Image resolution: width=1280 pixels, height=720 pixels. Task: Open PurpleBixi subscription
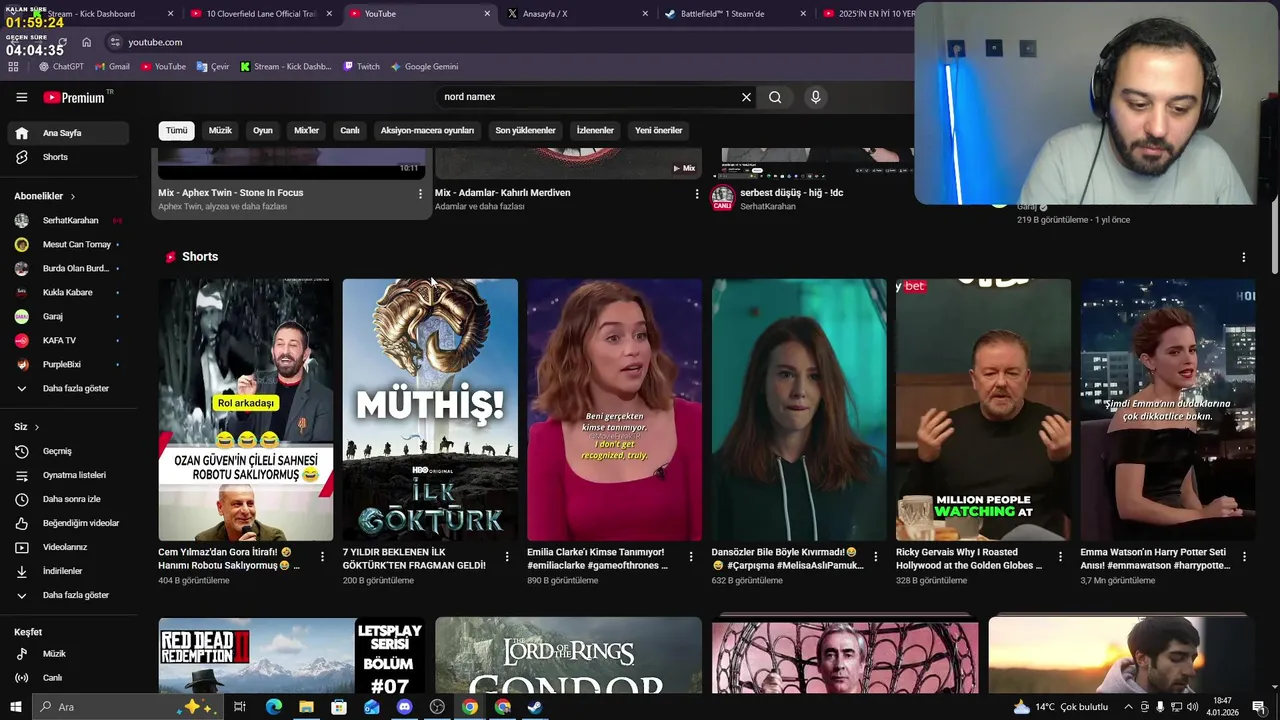coord(68,364)
